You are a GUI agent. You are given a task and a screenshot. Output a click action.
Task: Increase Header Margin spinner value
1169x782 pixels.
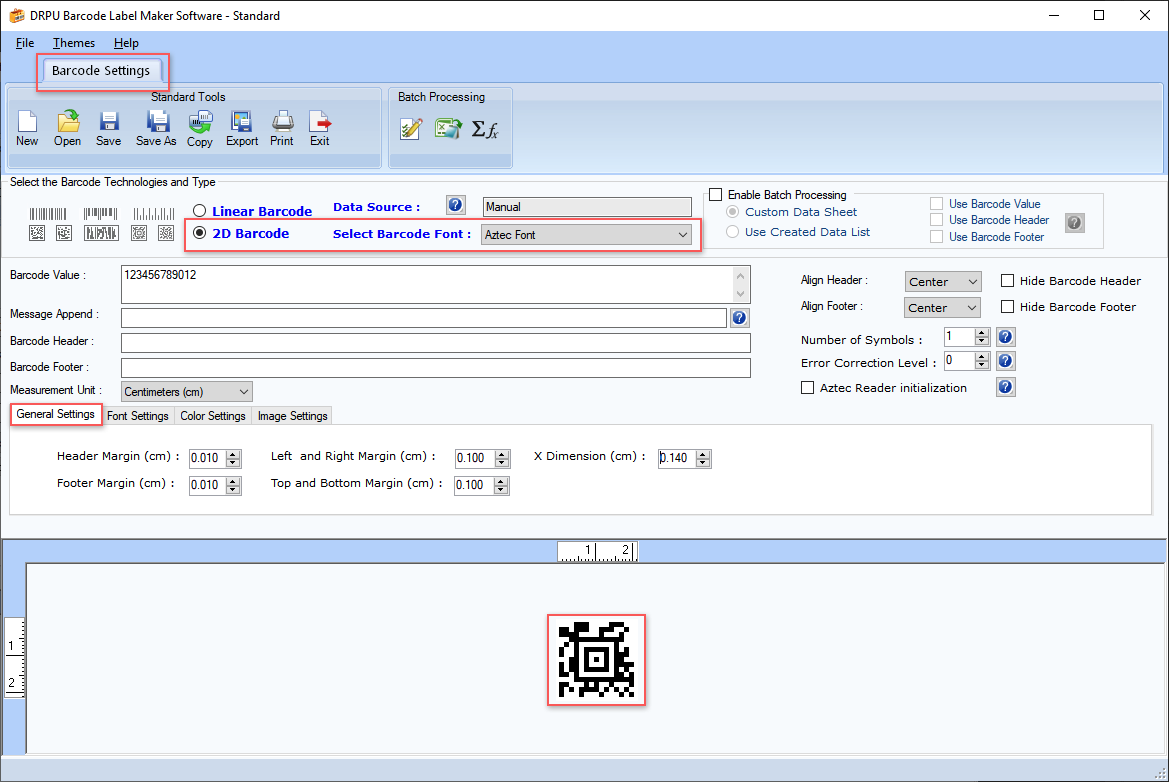pyautogui.click(x=233, y=454)
